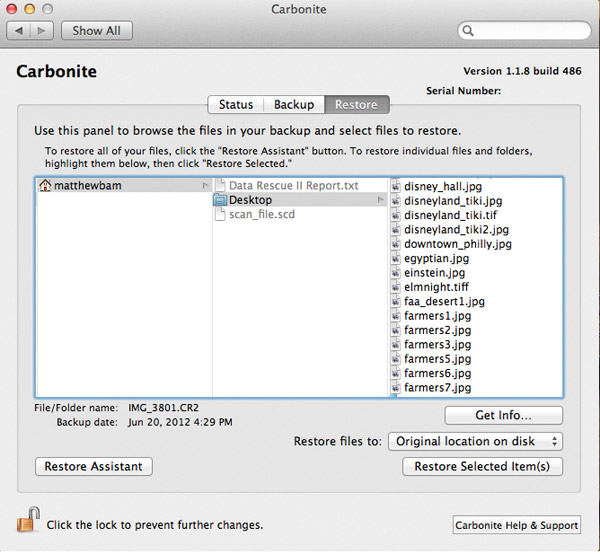The width and height of the screenshot is (600, 554).
Task: Click the file icon for farmers1.jpg
Action: 396,316
